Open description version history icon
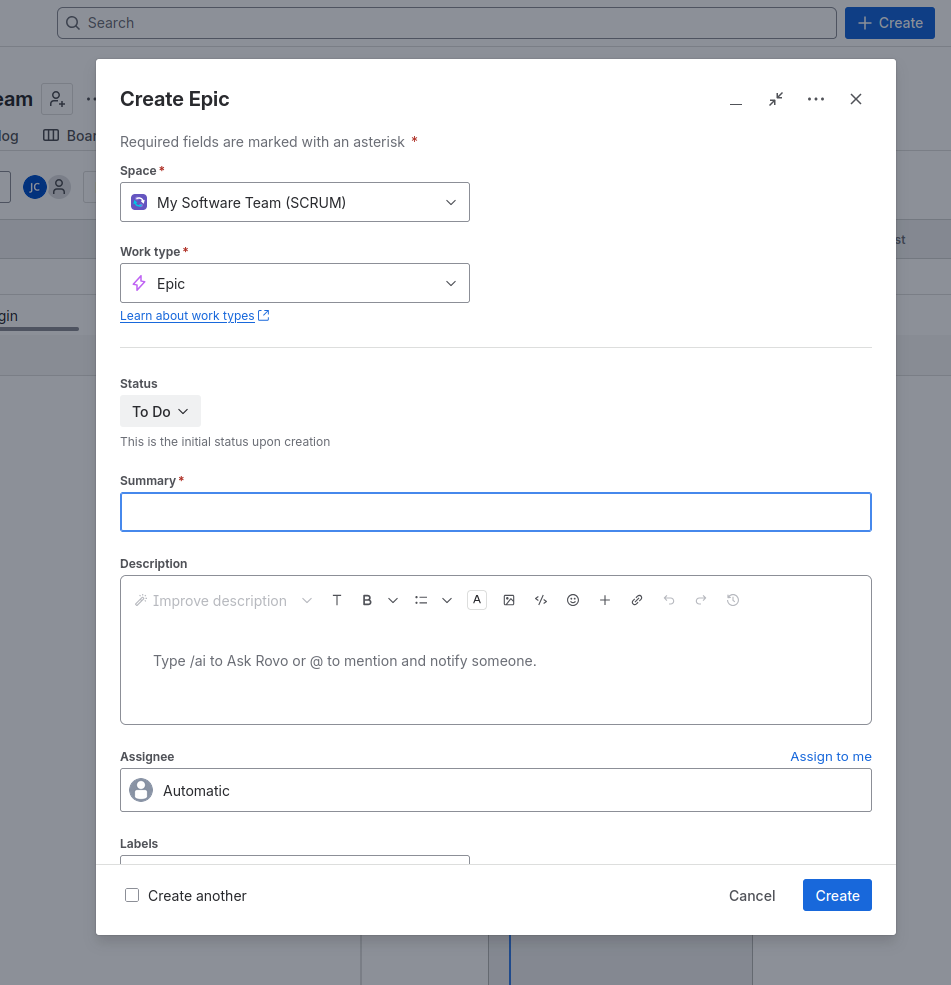This screenshot has height=985, width=951. (733, 601)
